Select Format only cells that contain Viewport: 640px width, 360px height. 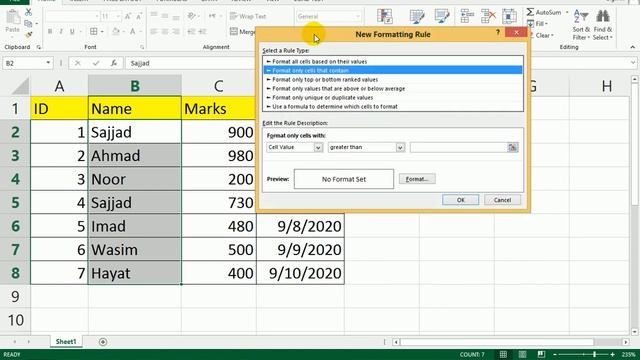point(393,71)
